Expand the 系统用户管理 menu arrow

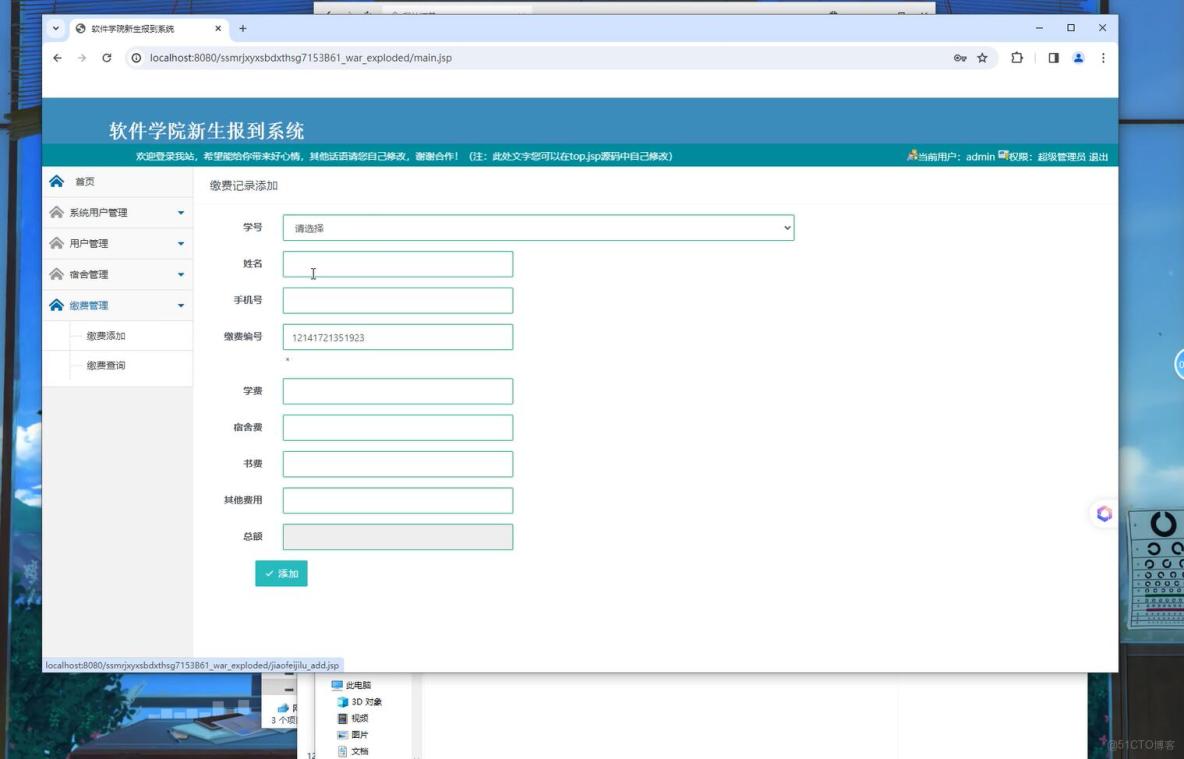click(180, 212)
